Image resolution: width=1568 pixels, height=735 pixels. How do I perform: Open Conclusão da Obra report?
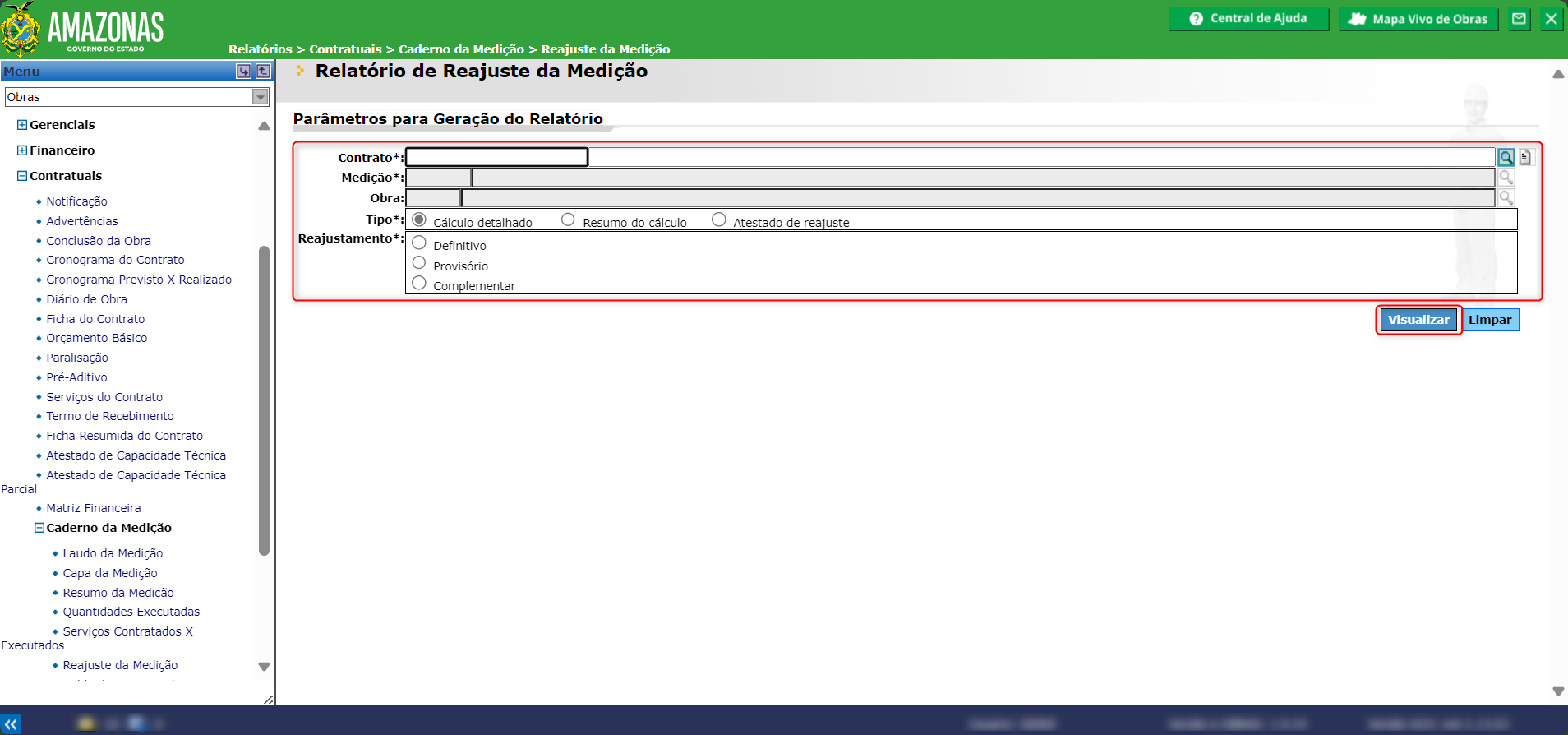click(x=99, y=241)
